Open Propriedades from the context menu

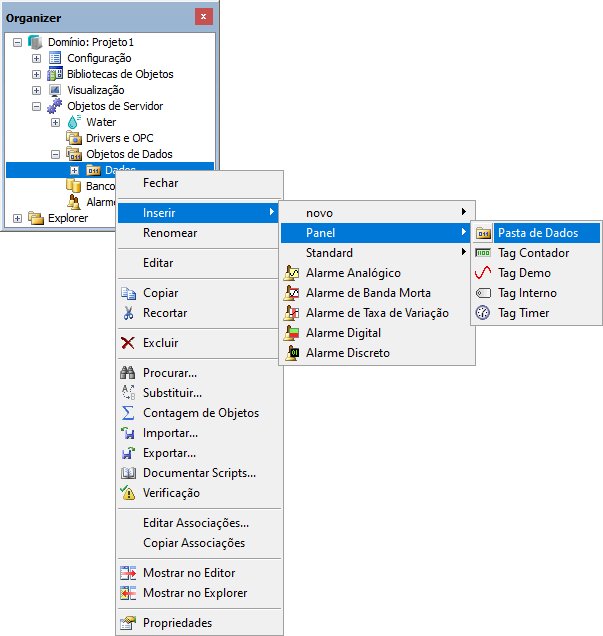(x=177, y=623)
